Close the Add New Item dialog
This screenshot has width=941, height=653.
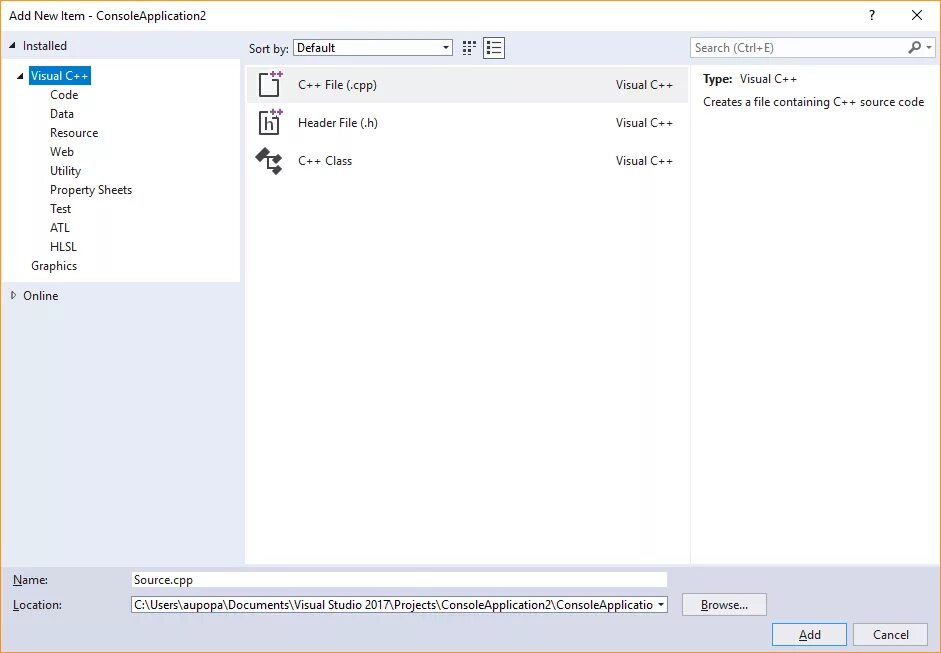917,16
